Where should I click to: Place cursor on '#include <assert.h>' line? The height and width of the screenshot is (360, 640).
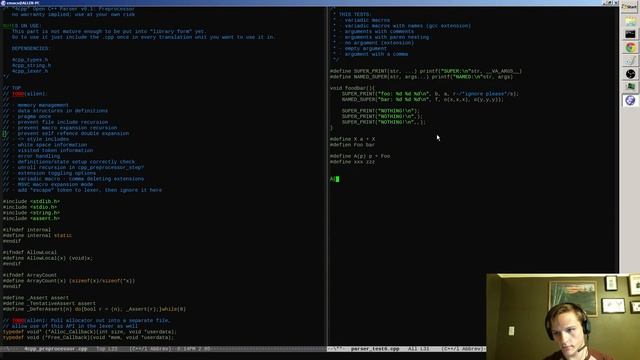coord(31,218)
